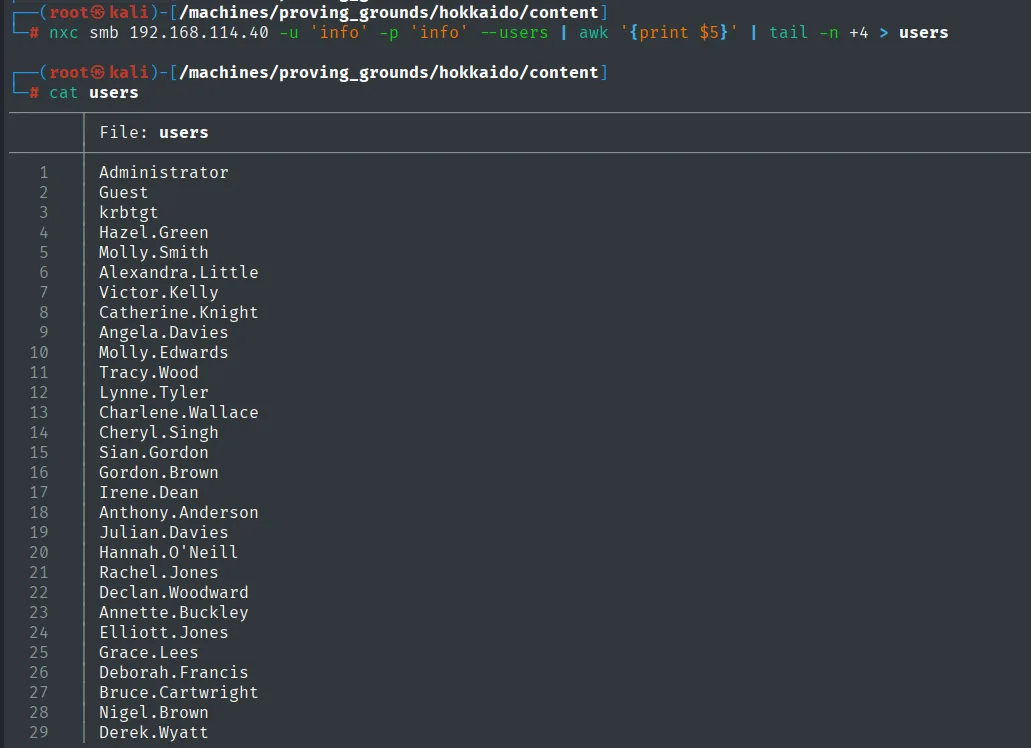Select the 'Anthony.Anderson' entry
1031x748 pixels.
(179, 513)
